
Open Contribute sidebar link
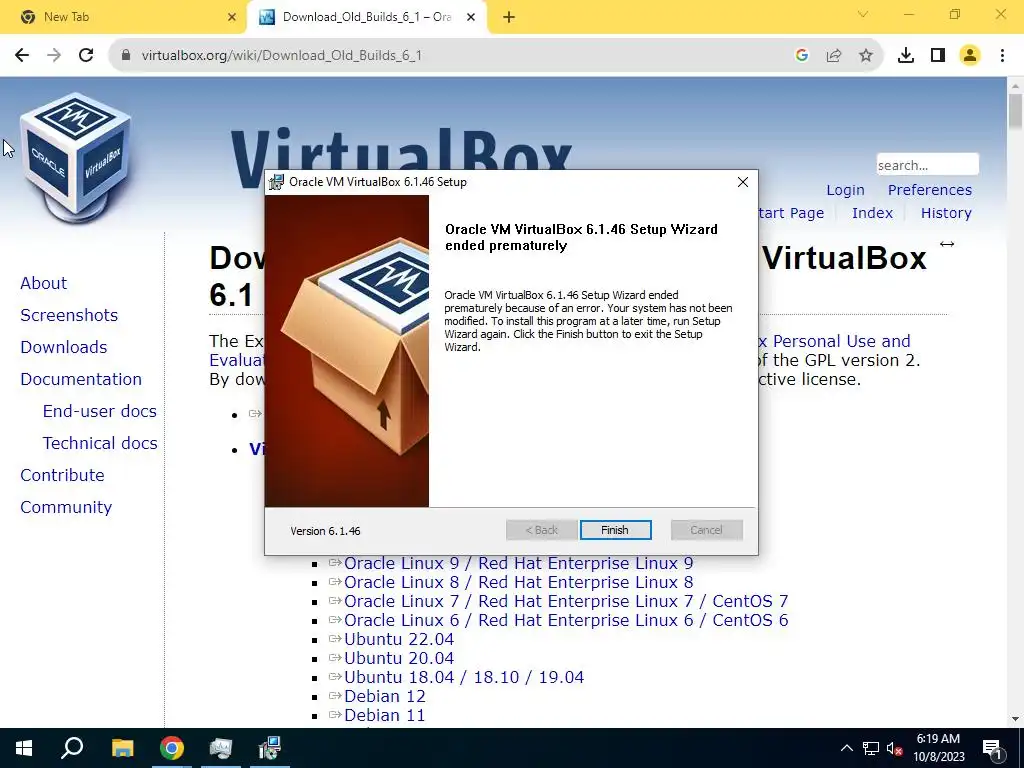coord(62,475)
